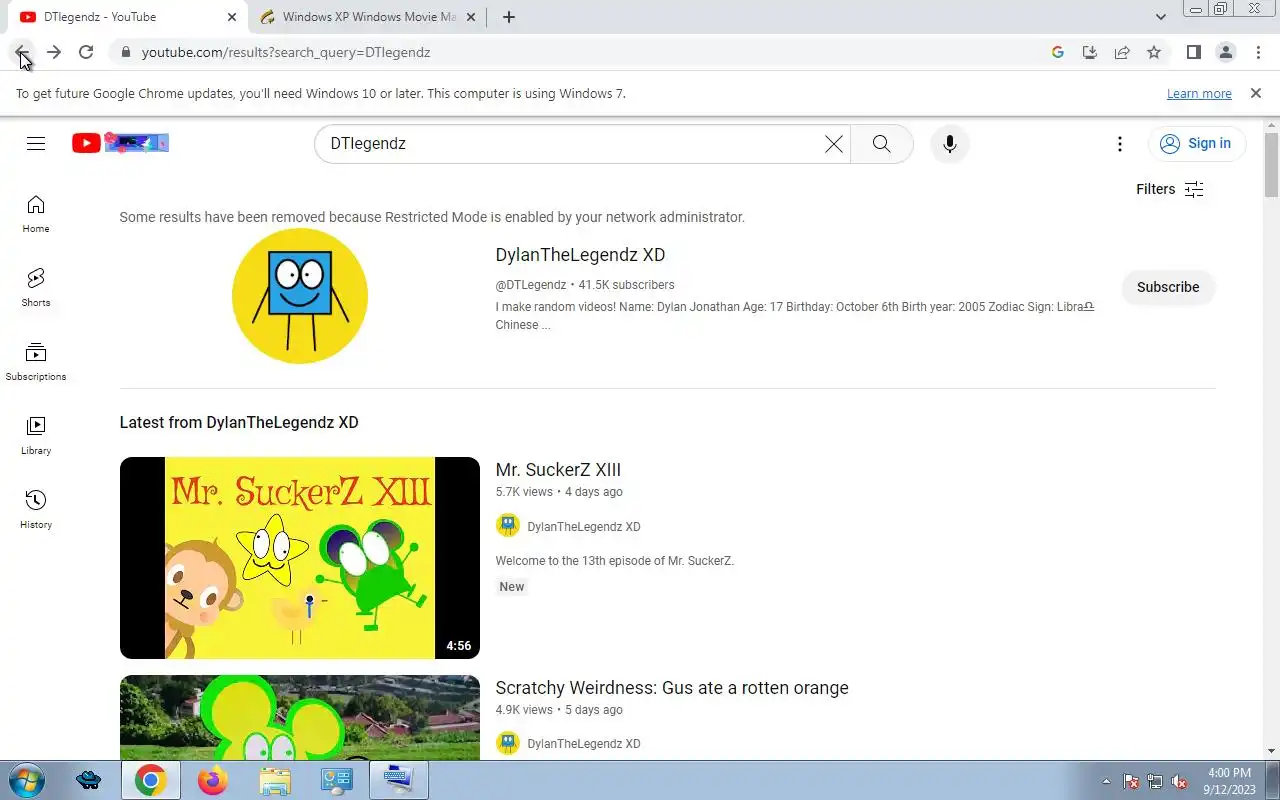Viewport: 1280px width, 800px height.
Task: Open the tab search dropdown arrow
Action: 1160,17
